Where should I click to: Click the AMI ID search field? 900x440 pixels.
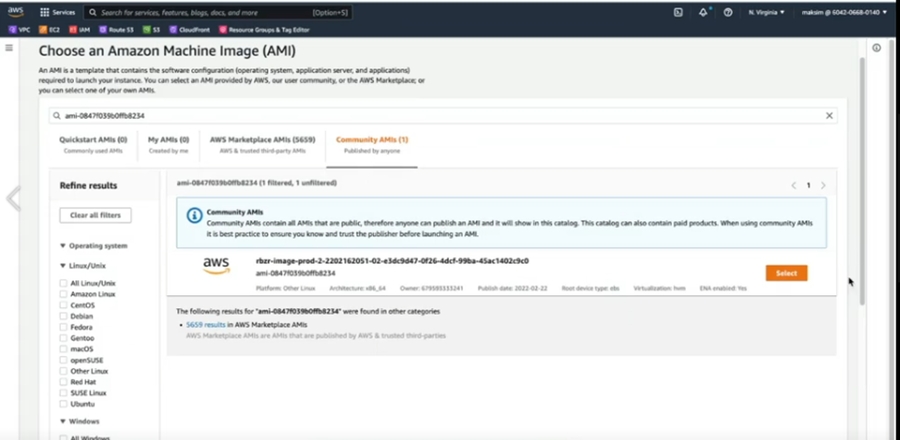(x=440, y=116)
